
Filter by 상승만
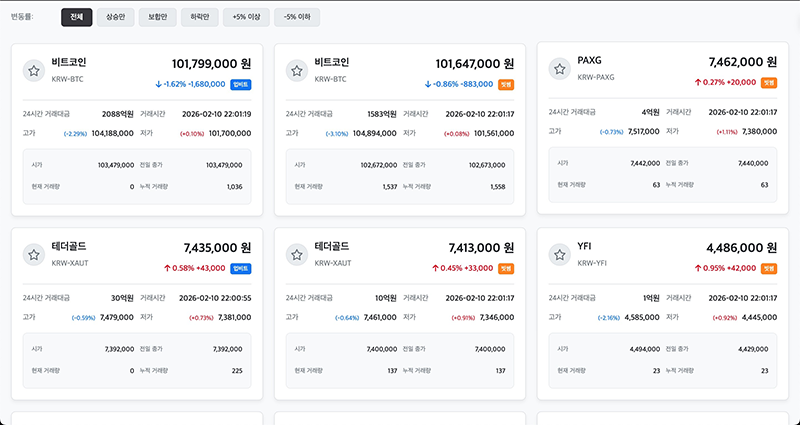[115, 17]
